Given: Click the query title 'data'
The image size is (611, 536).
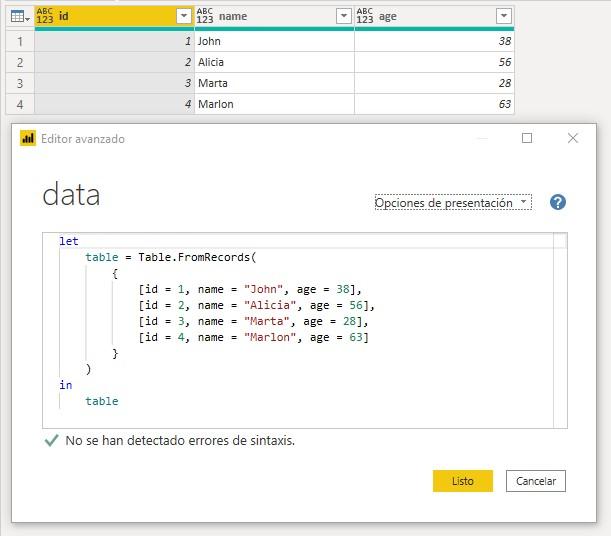Looking at the screenshot, I should pyautogui.click(x=71, y=194).
